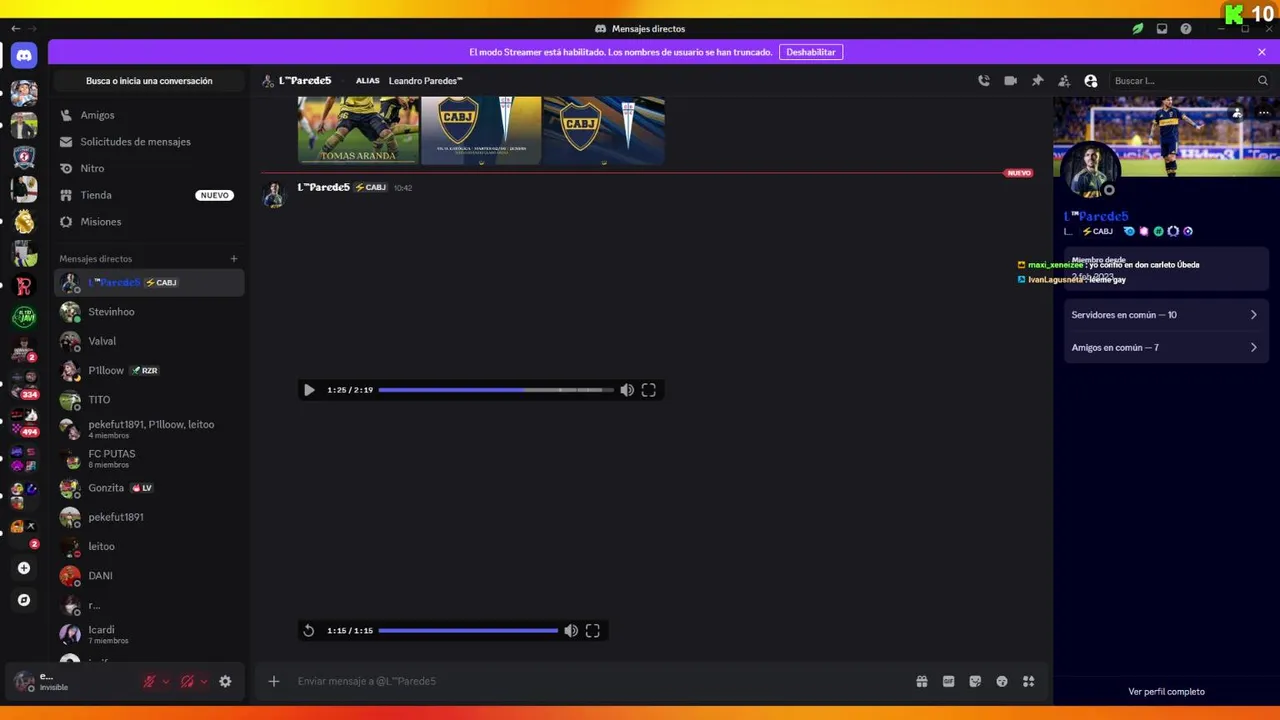Open the emoji picker

point(1002,681)
